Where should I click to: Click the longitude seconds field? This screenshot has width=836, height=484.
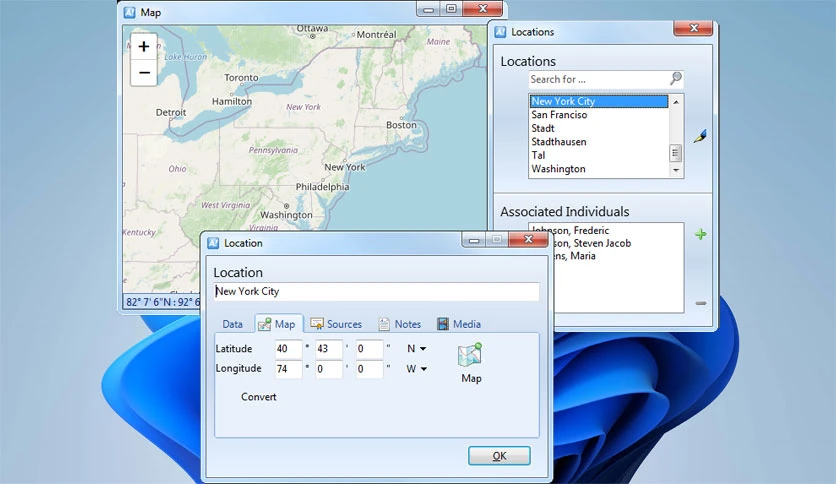click(369, 369)
